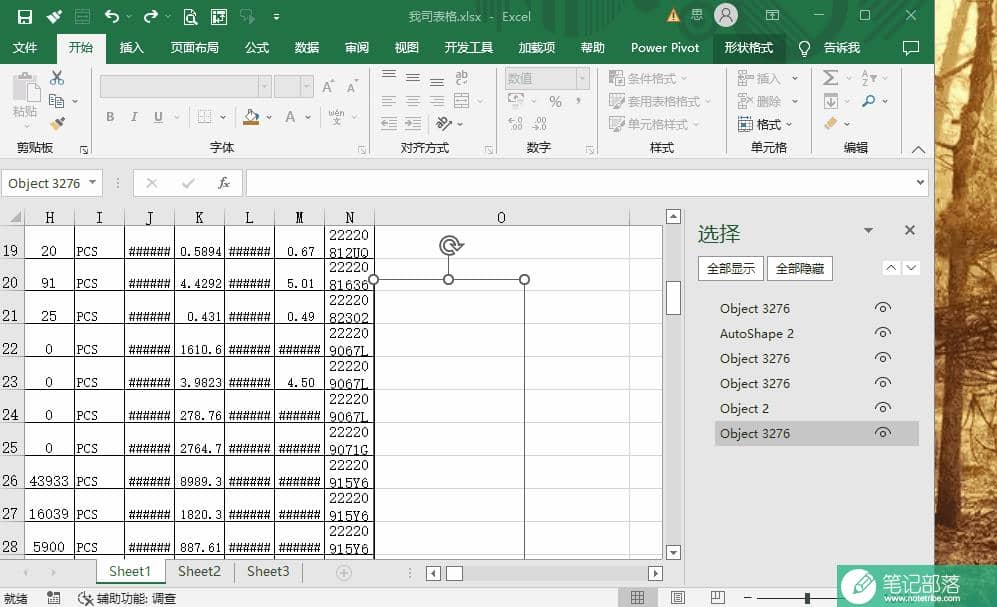Open the Name Box dropdown arrow
The width and height of the screenshot is (997, 607).
click(93, 183)
